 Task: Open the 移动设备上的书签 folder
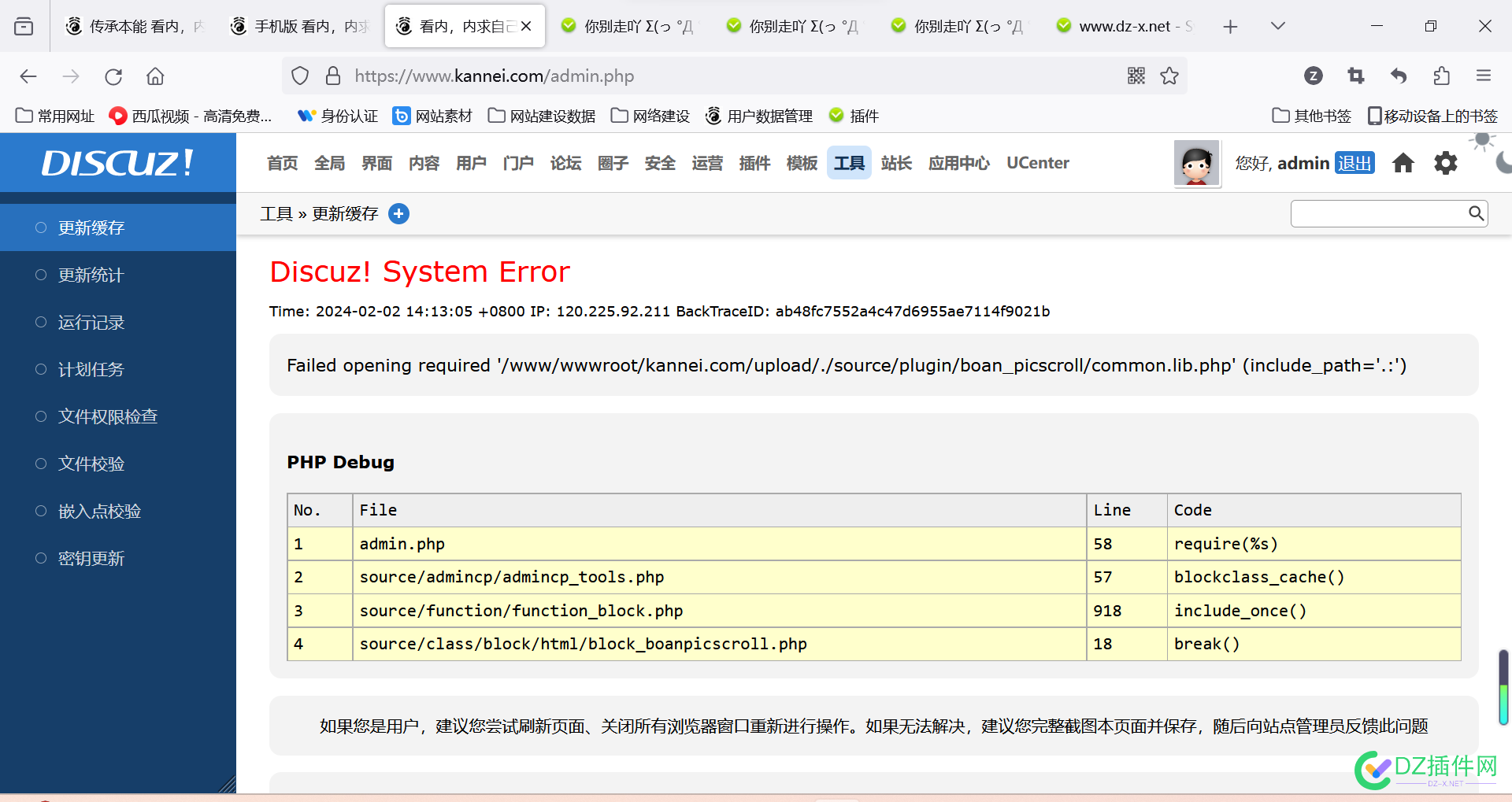coord(1432,116)
